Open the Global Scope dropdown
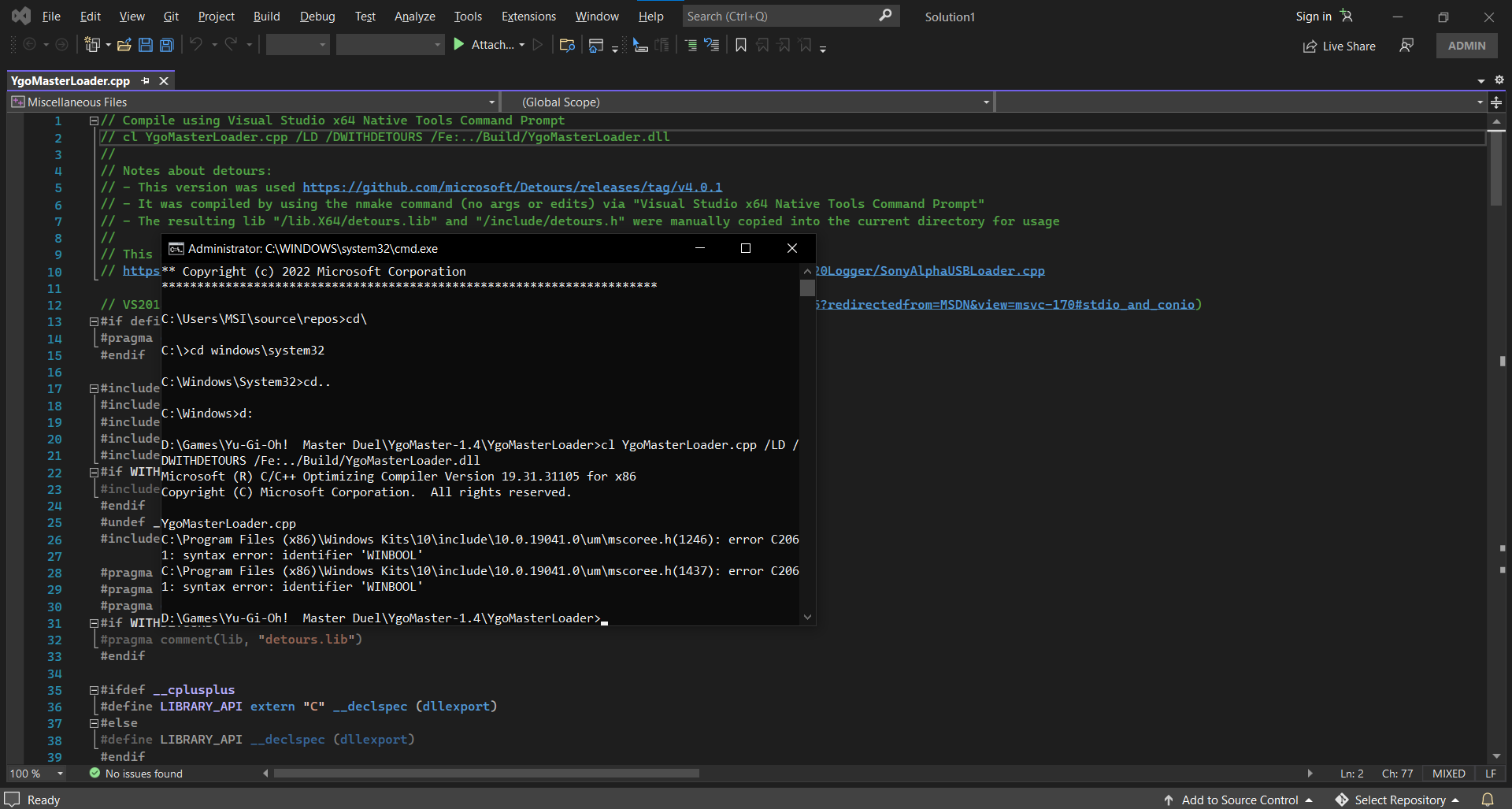 coord(985,102)
